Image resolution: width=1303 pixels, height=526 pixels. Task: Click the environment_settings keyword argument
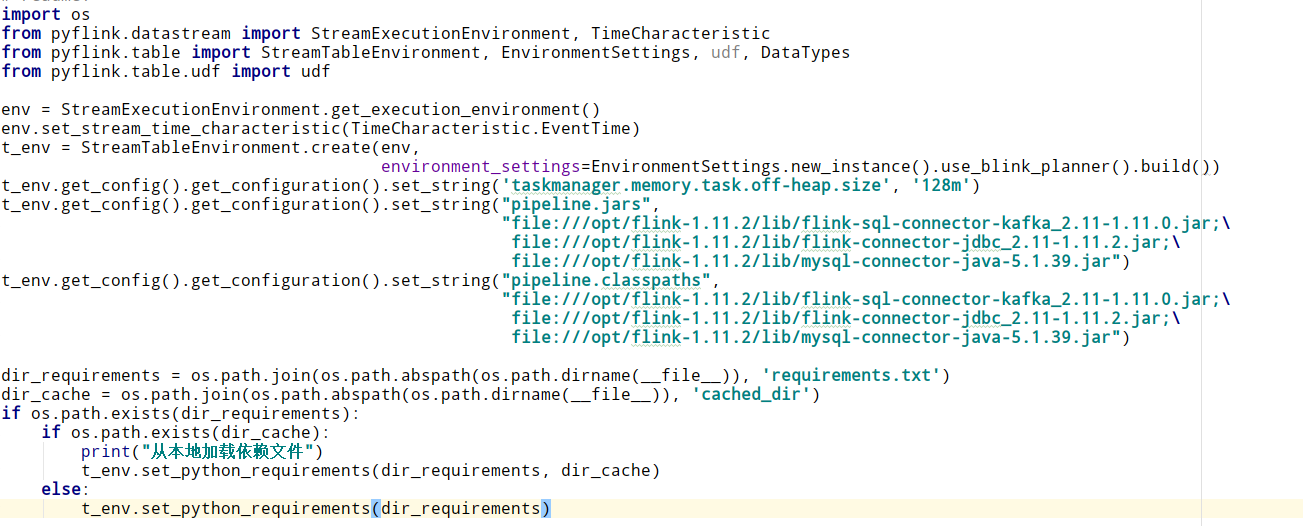point(480,166)
